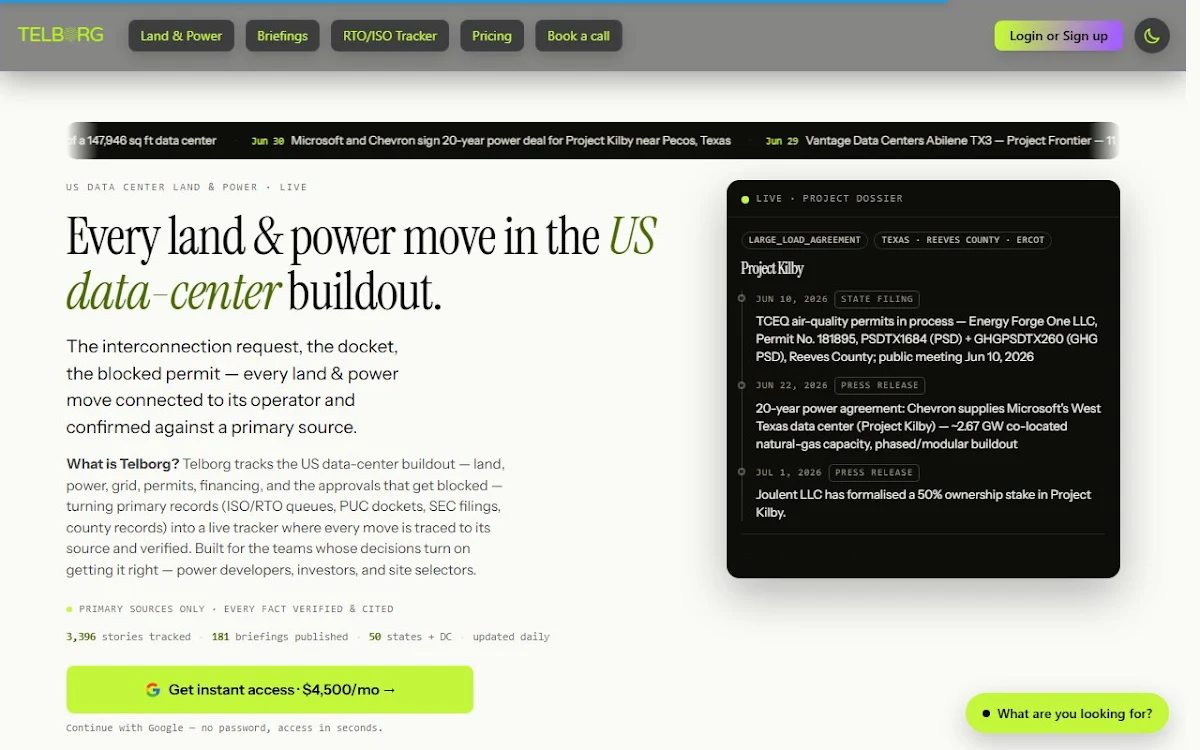The width and height of the screenshot is (1200, 750).
Task: Click 'PRIMARY SOURCES ONLY' label
Action: point(142,609)
